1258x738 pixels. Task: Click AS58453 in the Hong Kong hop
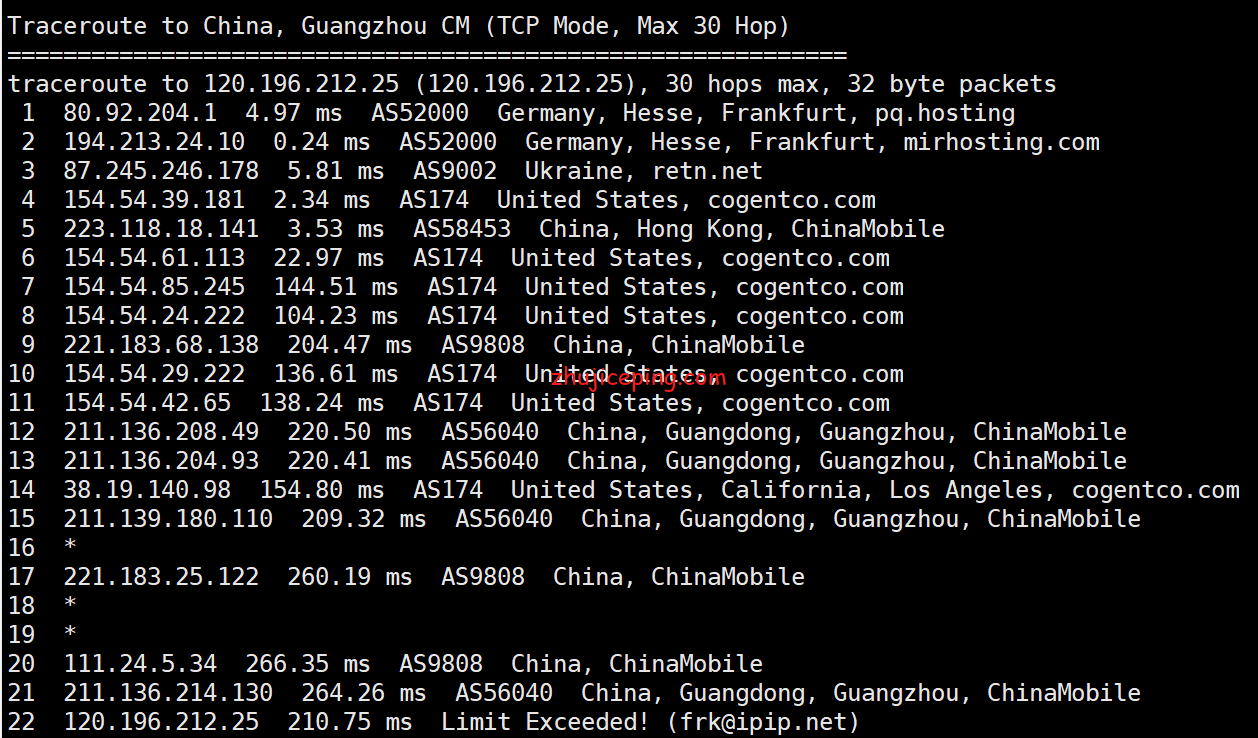pyautogui.click(x=462, y=229)
